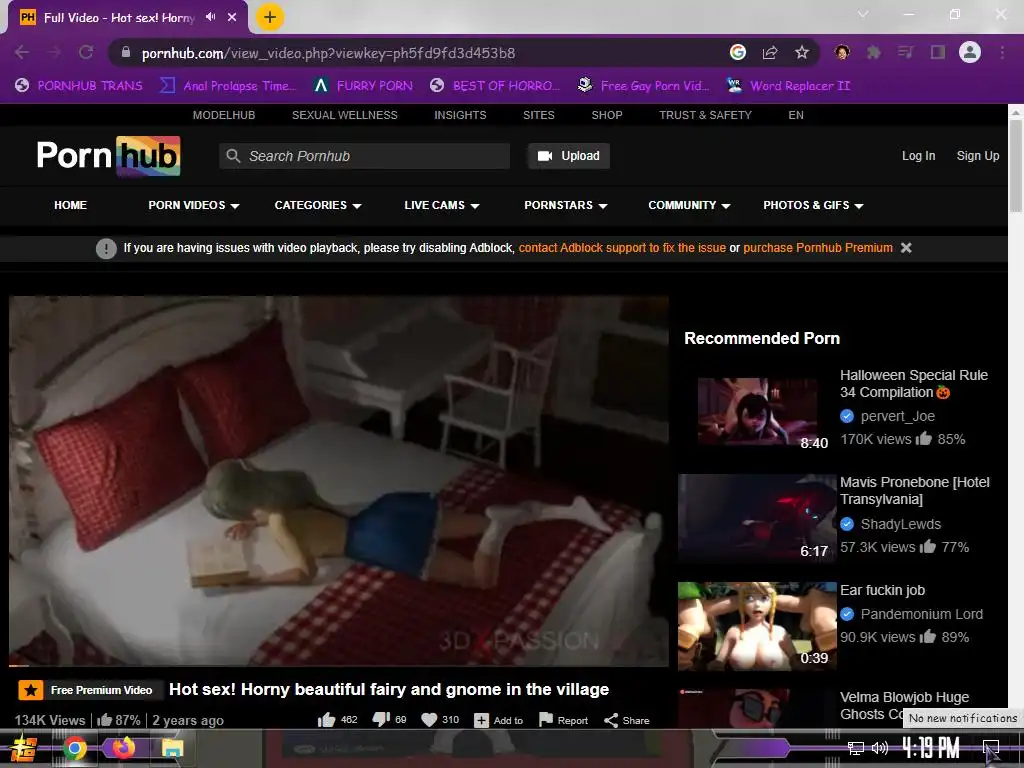Click the search magnifier icon
This screenshot has height=768, width=1024.
coord(233,156)
